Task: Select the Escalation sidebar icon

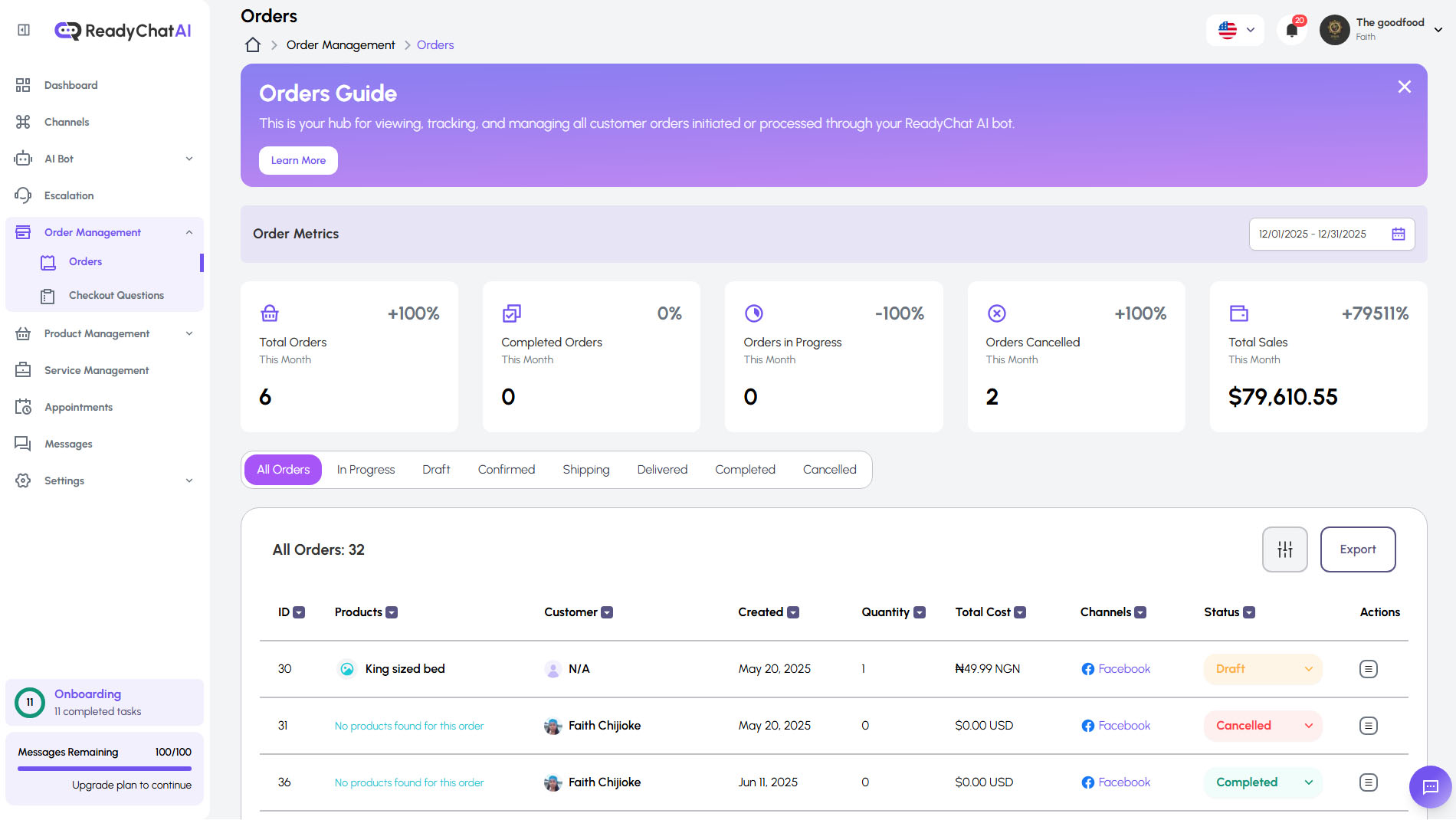Action: point(23,195)
